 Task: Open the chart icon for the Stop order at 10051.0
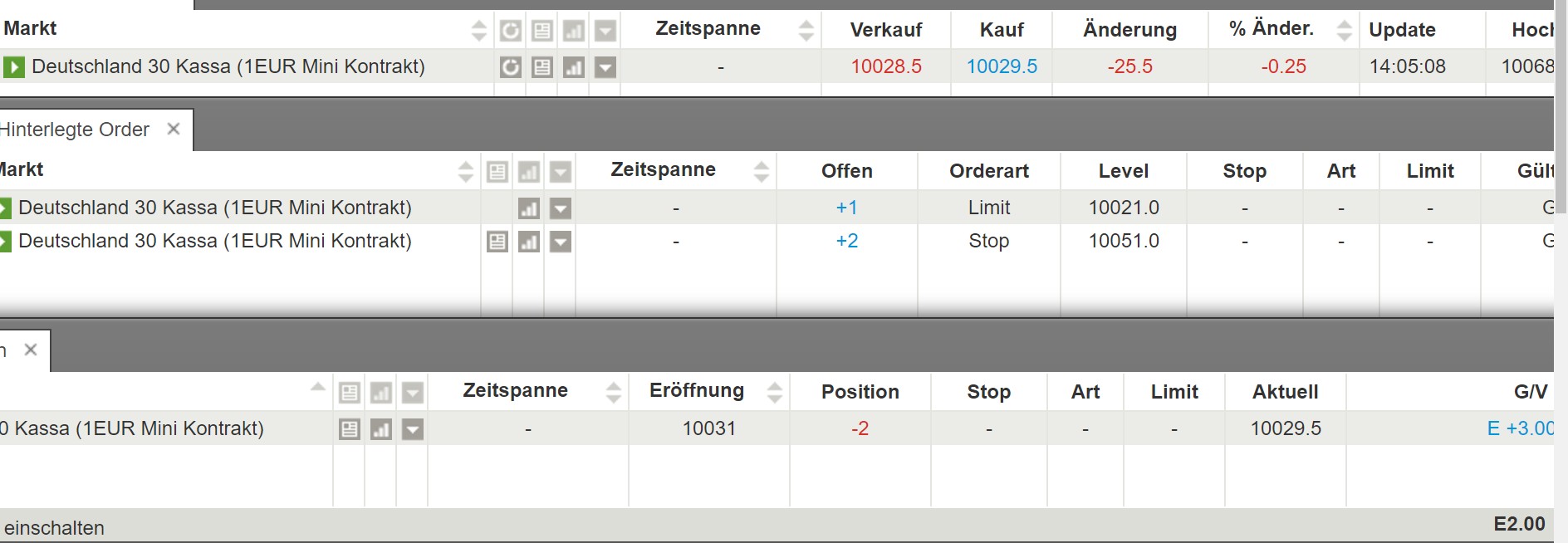pos(529,242)
